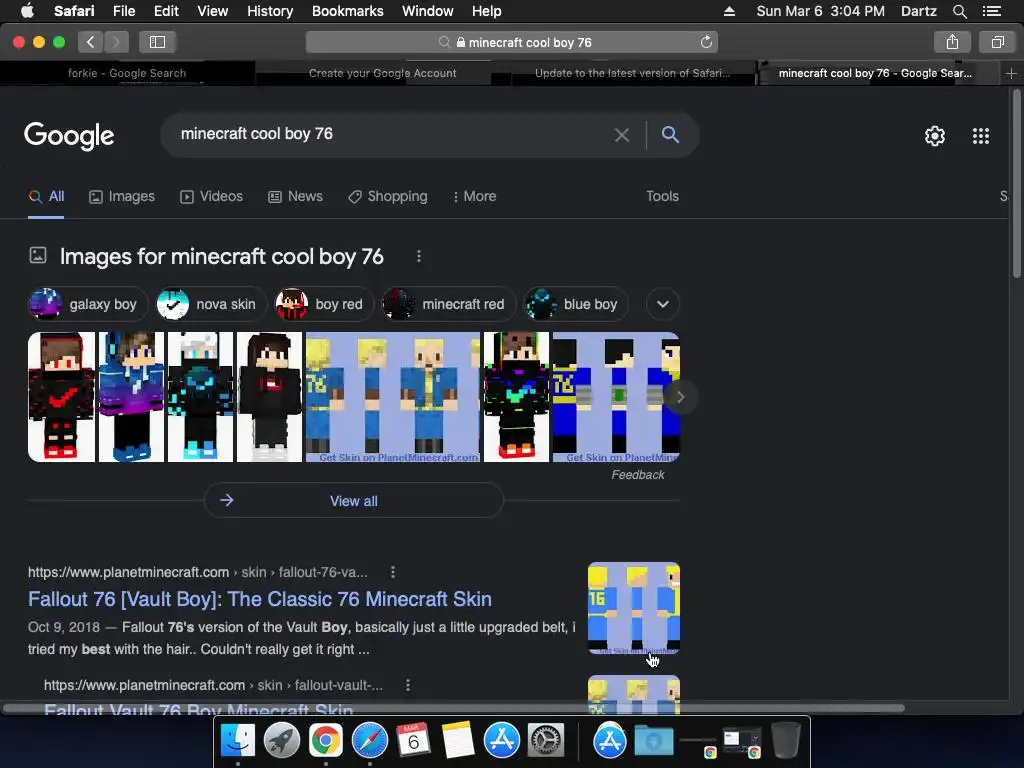Image resolution: width=1024 pixels, height=768 pixels.
Task: Select the Images search tab
Action: pos(122,197)
